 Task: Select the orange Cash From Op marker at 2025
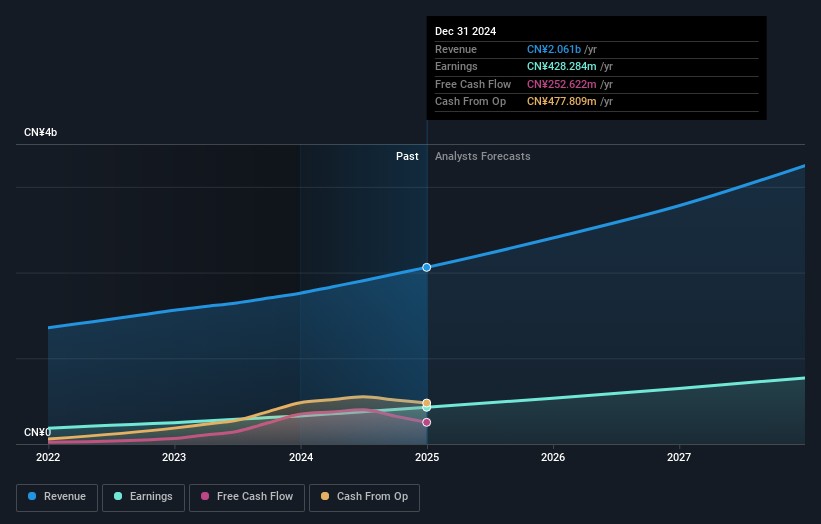427,403
